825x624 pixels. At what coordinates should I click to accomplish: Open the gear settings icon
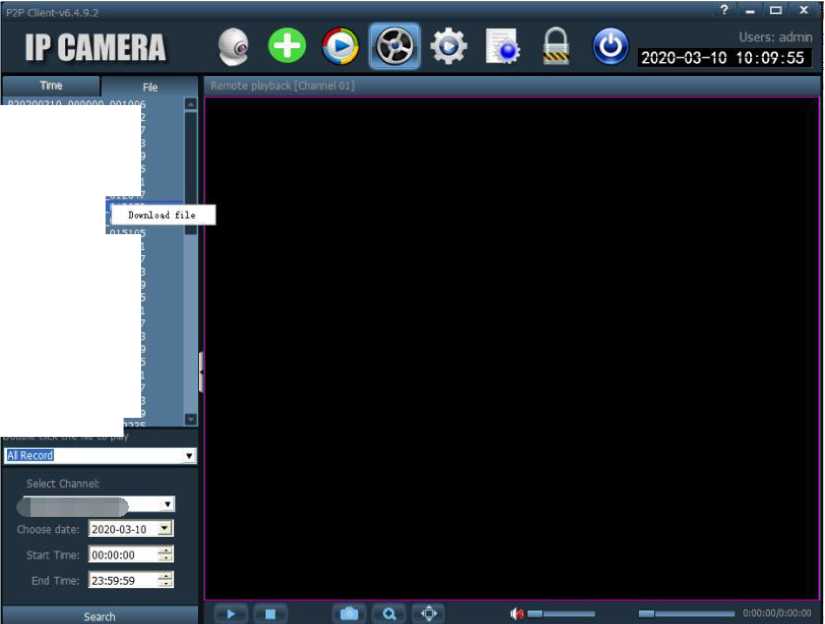[x=448, y=47]
